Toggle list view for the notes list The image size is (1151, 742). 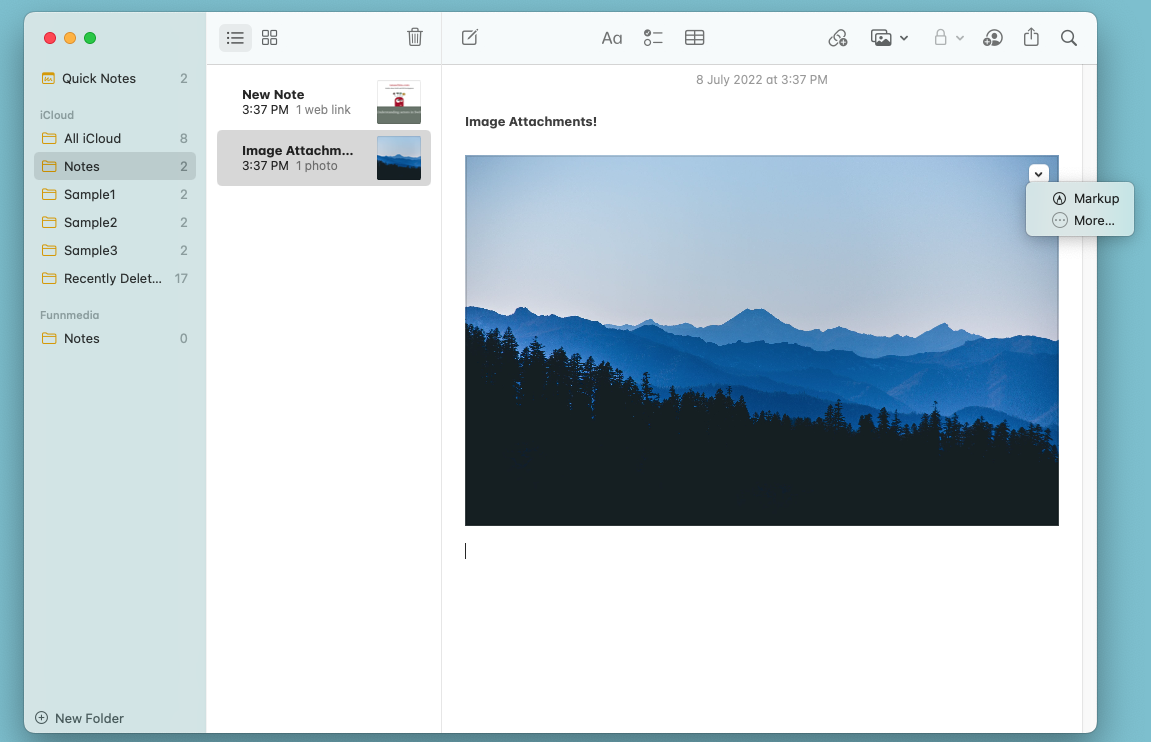coord(235,37)
